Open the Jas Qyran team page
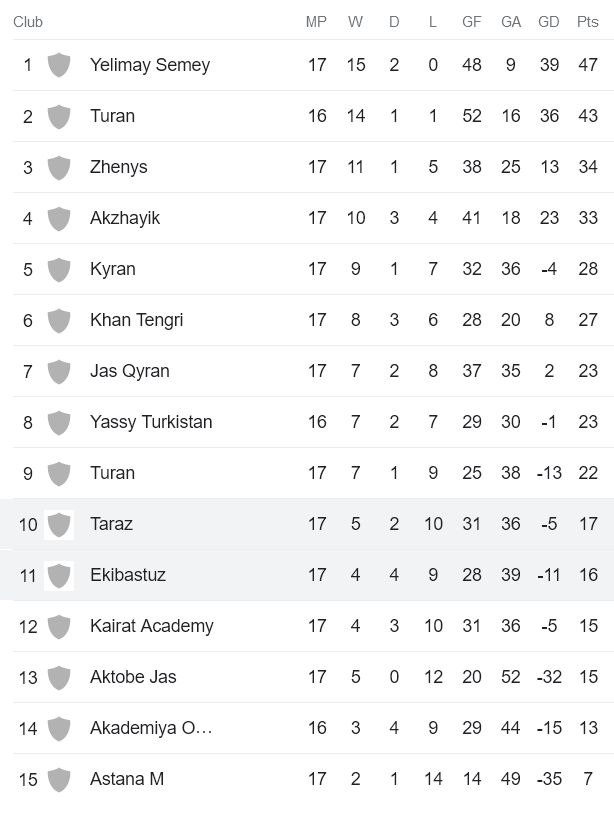Image resolution: width=614 pixels, height=817 pixels. (x=131, y=371)
